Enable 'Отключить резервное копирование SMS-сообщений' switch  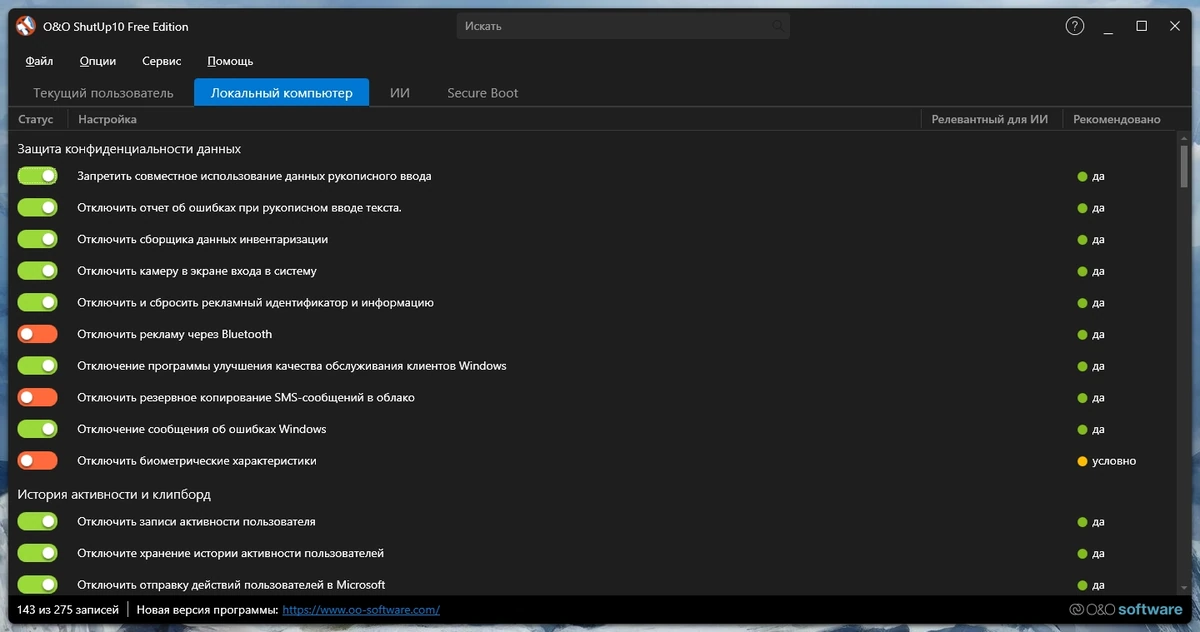tap(38, 398)
